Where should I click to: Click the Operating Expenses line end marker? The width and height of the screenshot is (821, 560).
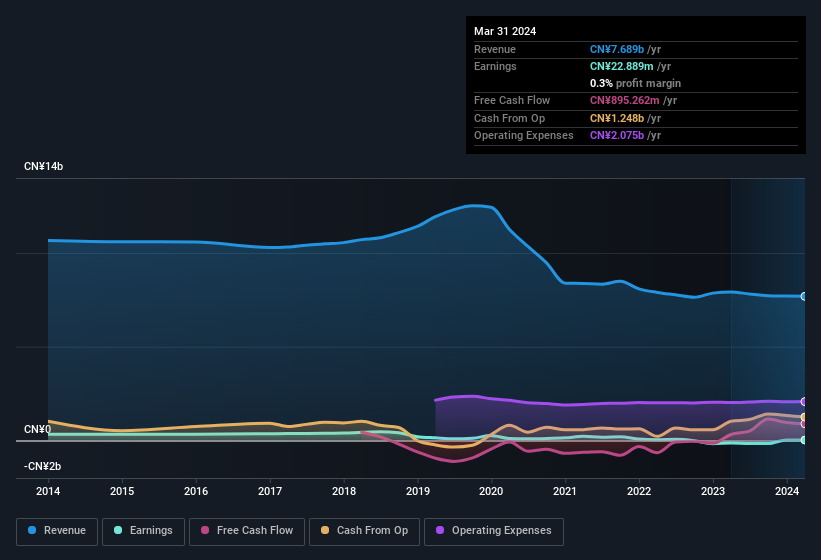804,401
